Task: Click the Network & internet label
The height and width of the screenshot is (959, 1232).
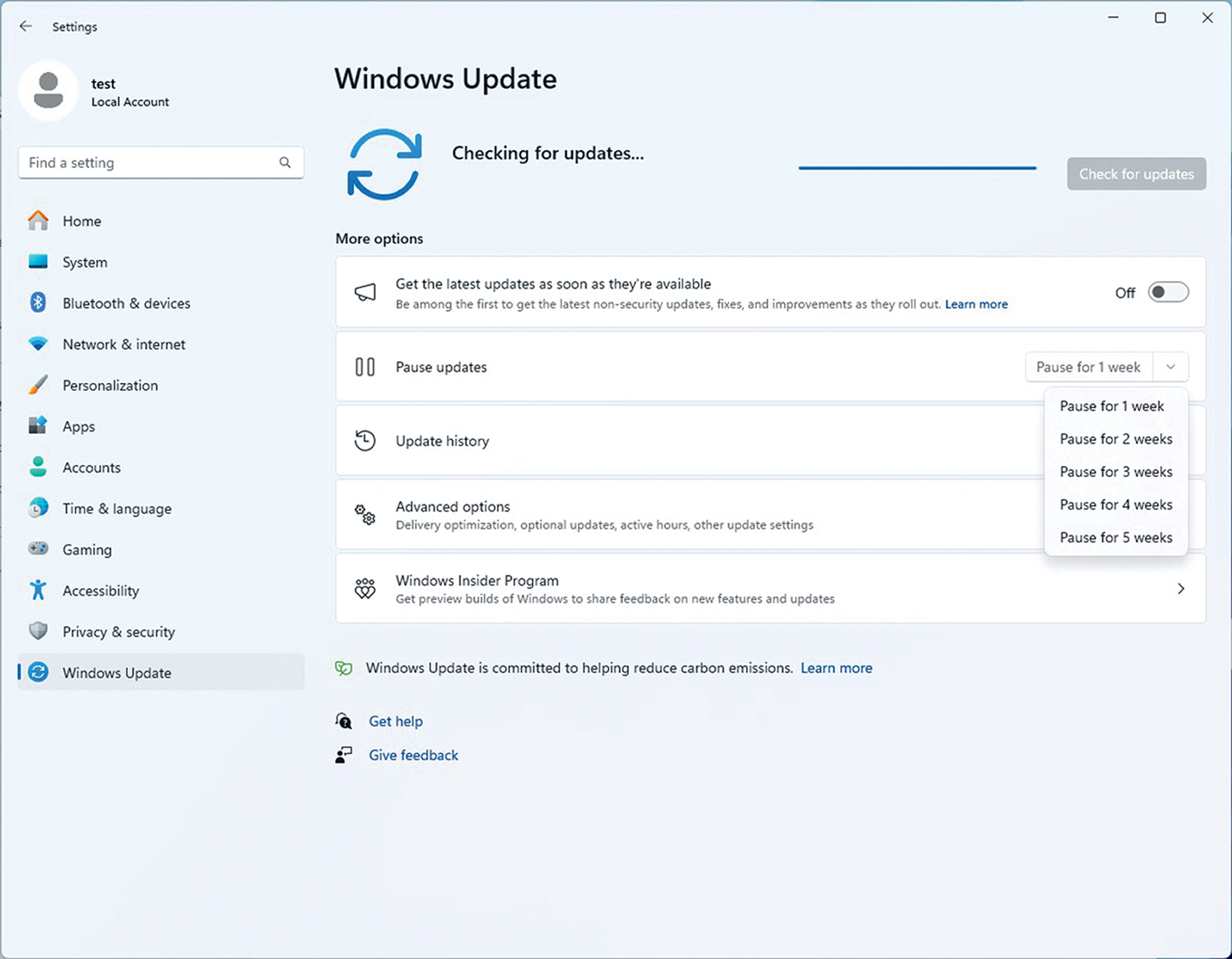Action: coord(124,344)
